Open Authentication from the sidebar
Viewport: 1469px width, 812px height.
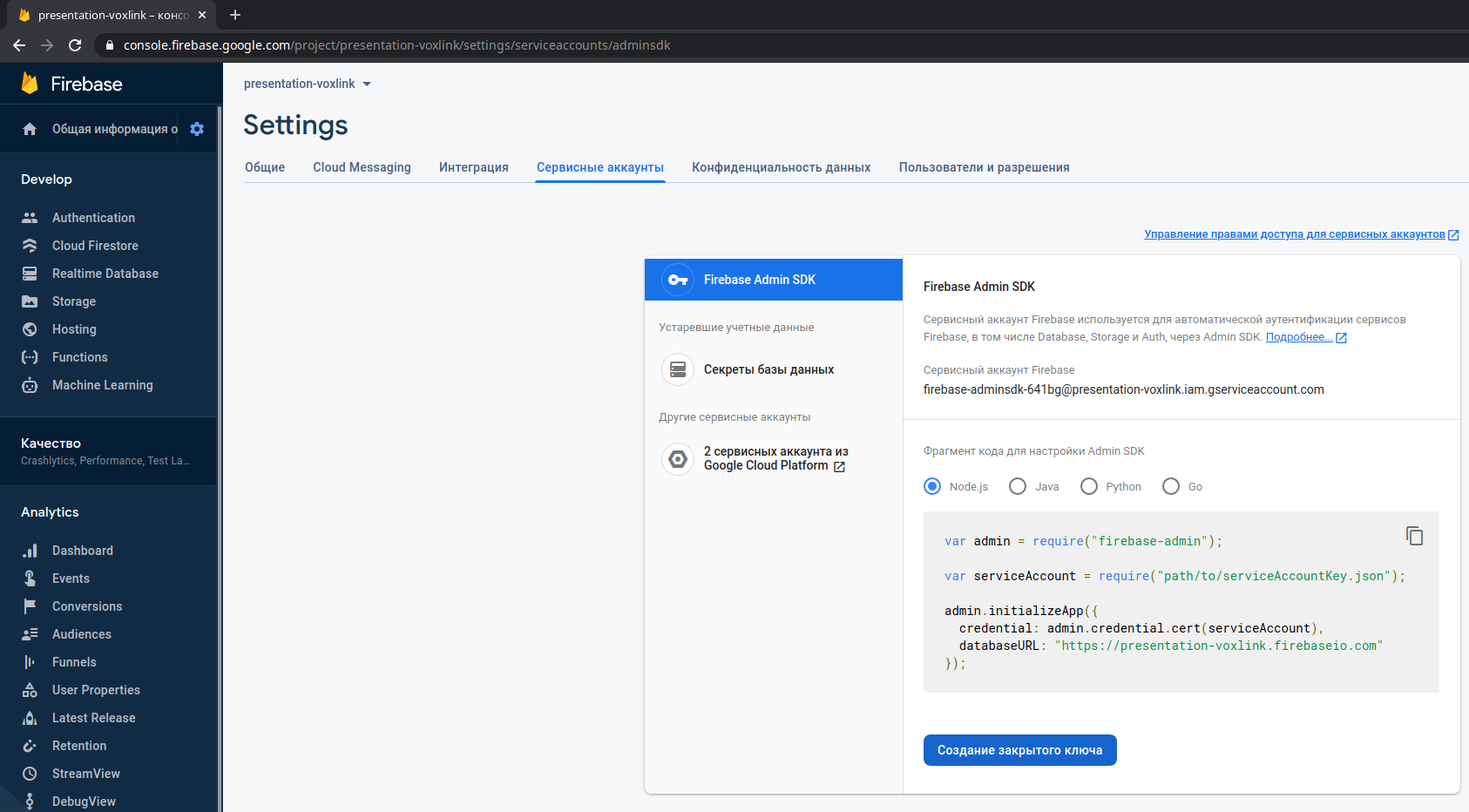(x=93, y=218)
